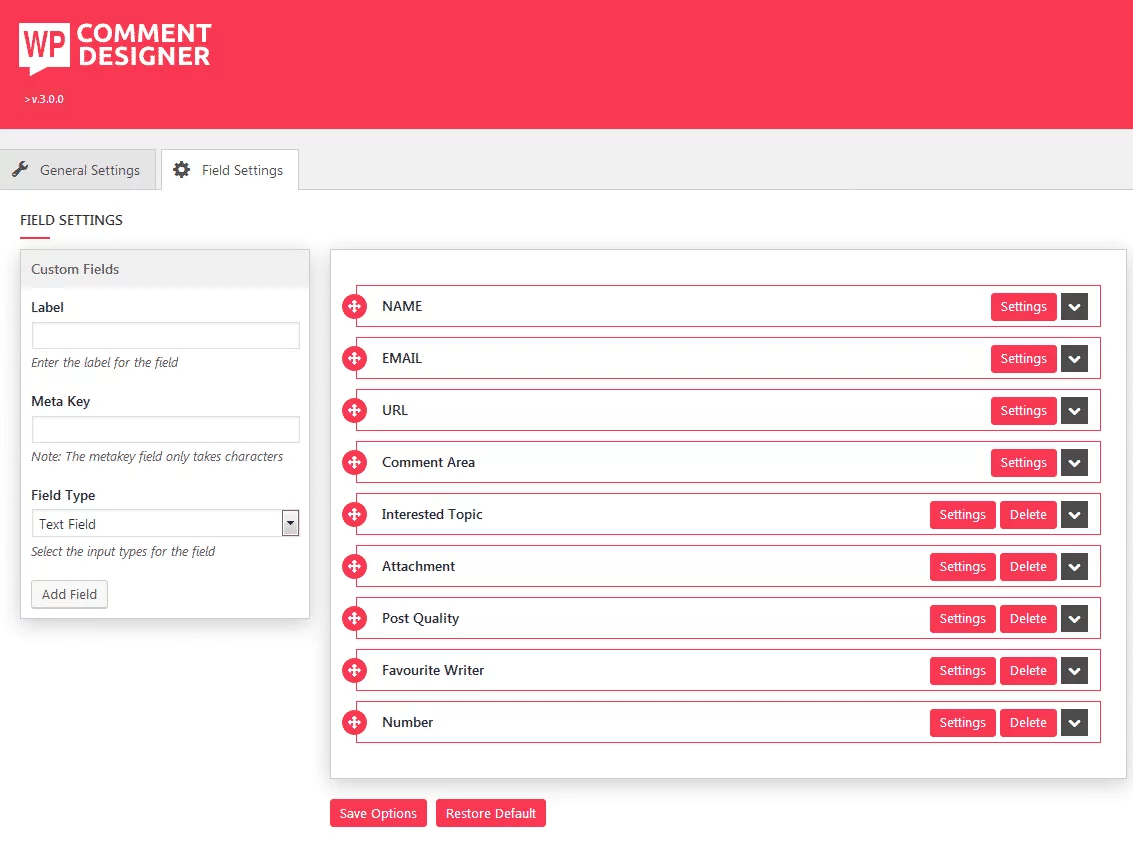The width and height of the screenshot is (1133, 841).
Task: Click inside the Label input field
Action: coord(165,335)
